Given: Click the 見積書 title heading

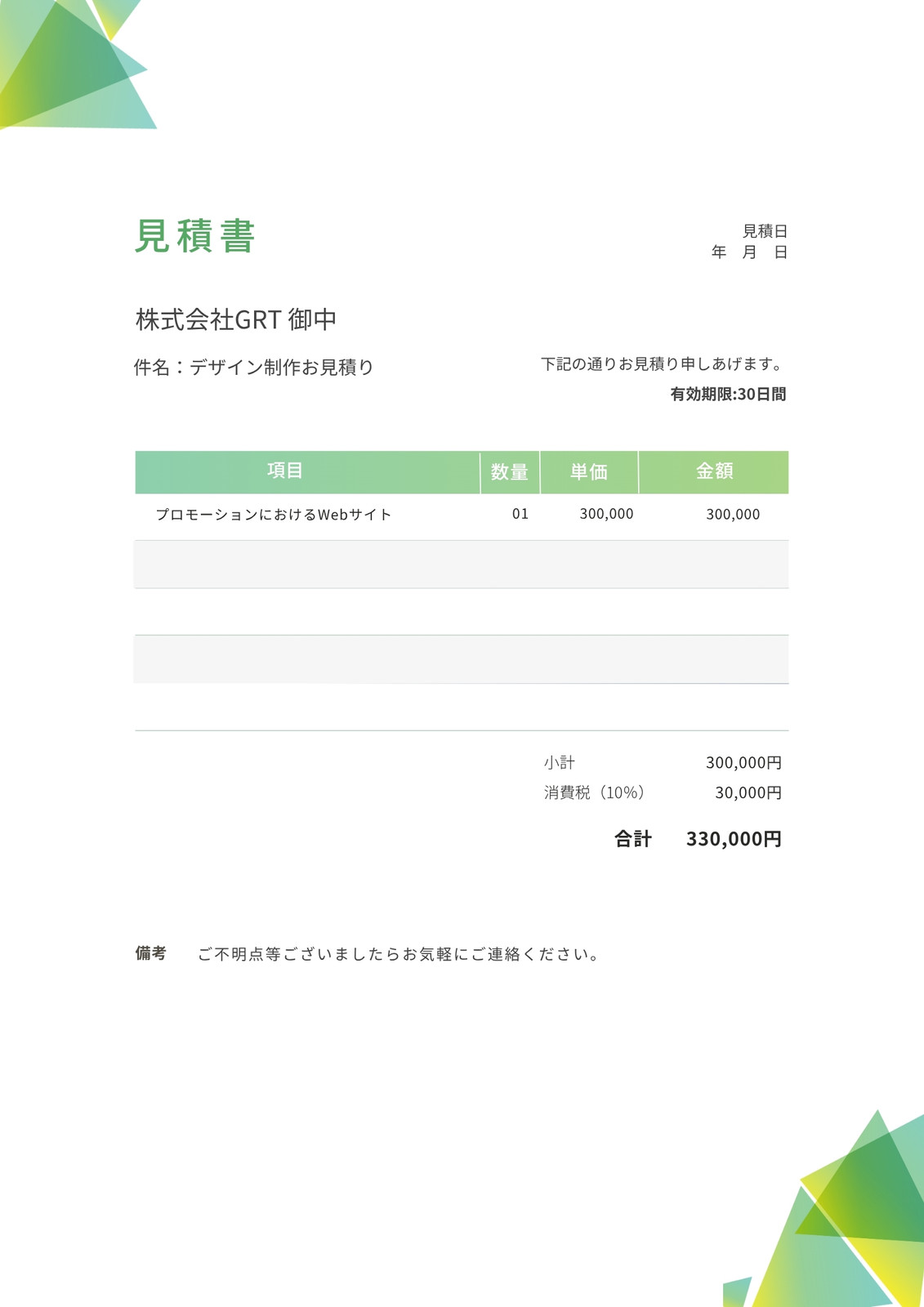Looking at the screenshot, I should point(195,236).
